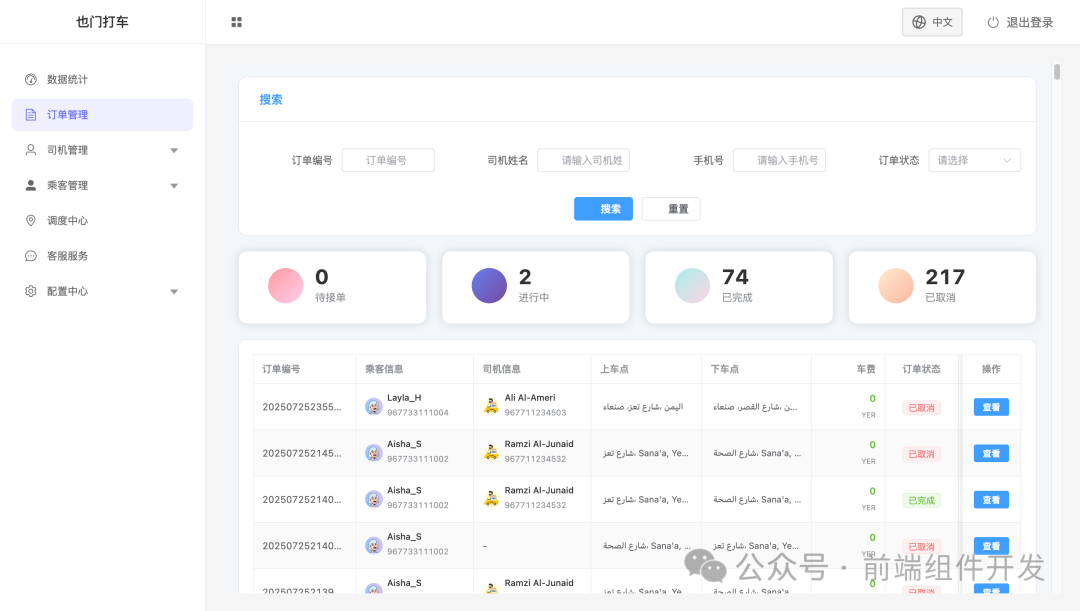Click the blue 搜索 search button
Viewport: 1080px width, 611px height.
(x=603, y=209)
